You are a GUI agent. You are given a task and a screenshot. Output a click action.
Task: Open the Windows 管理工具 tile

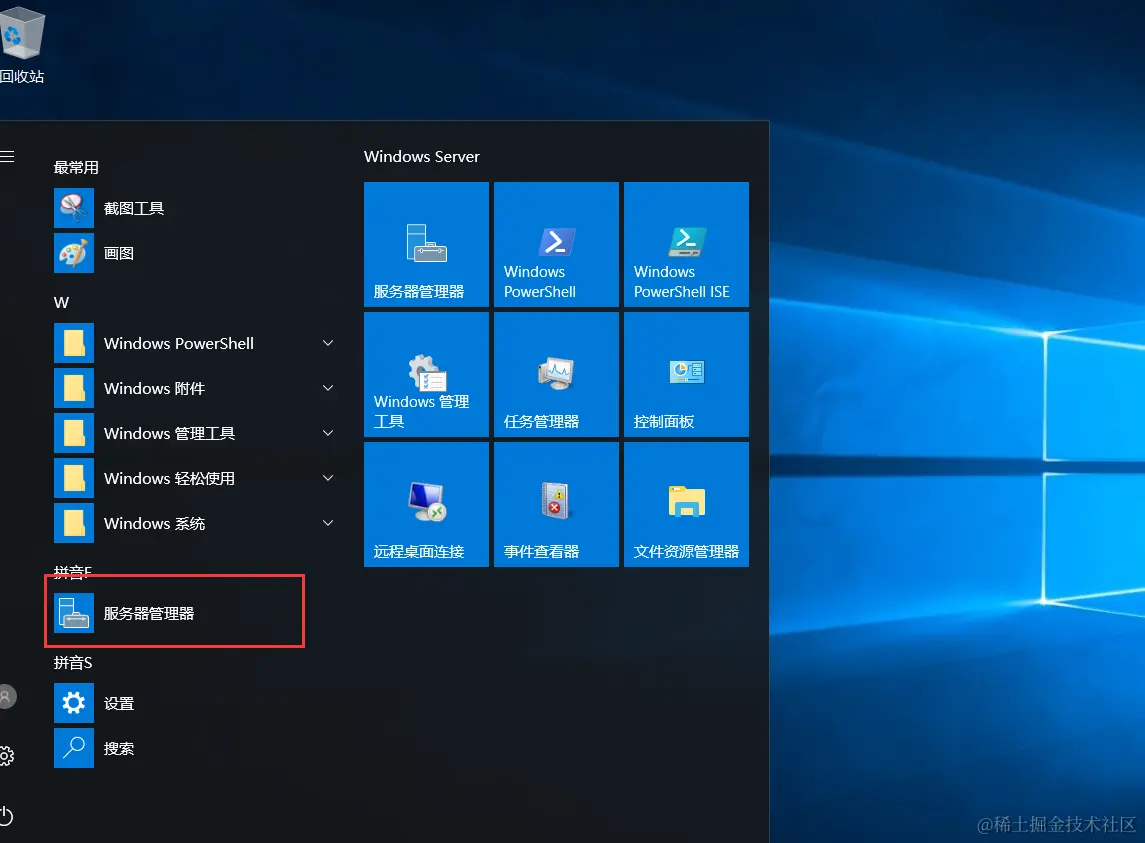pyautogui.click(x=426, y=375)
